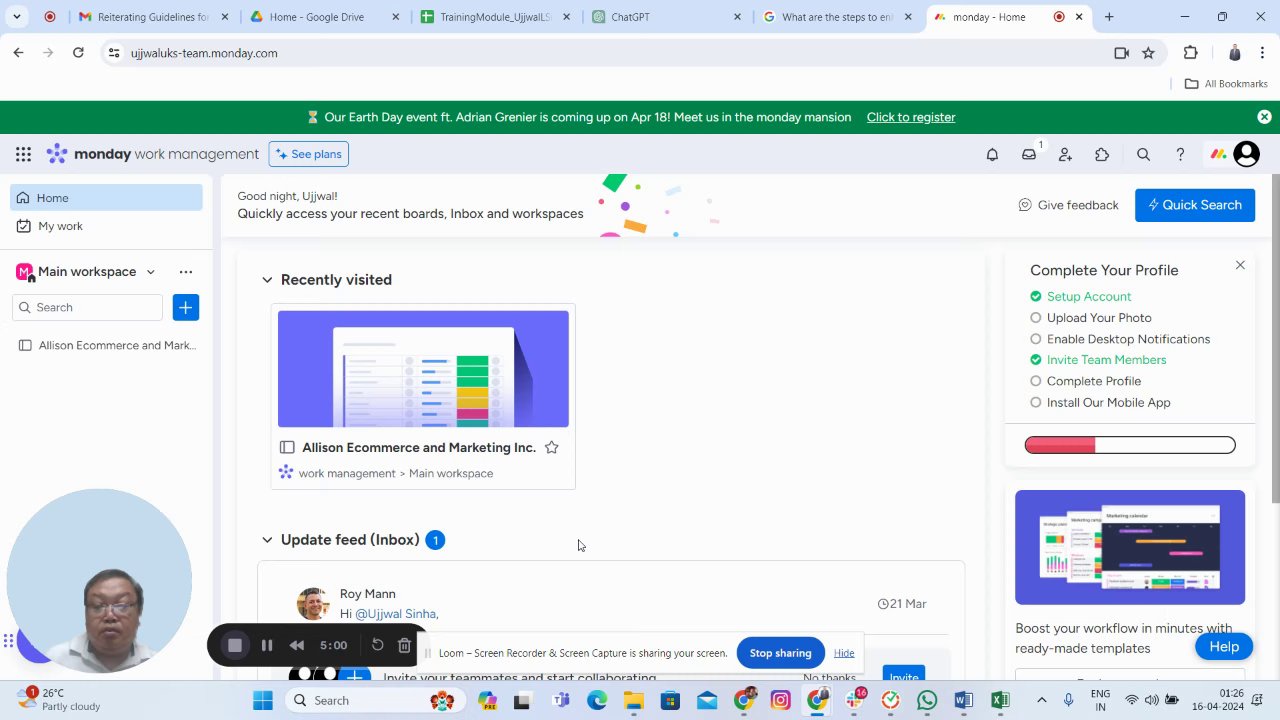Open workspace options three-dot menu
The image size is (1280, 720).
click(x=186, y=272)
